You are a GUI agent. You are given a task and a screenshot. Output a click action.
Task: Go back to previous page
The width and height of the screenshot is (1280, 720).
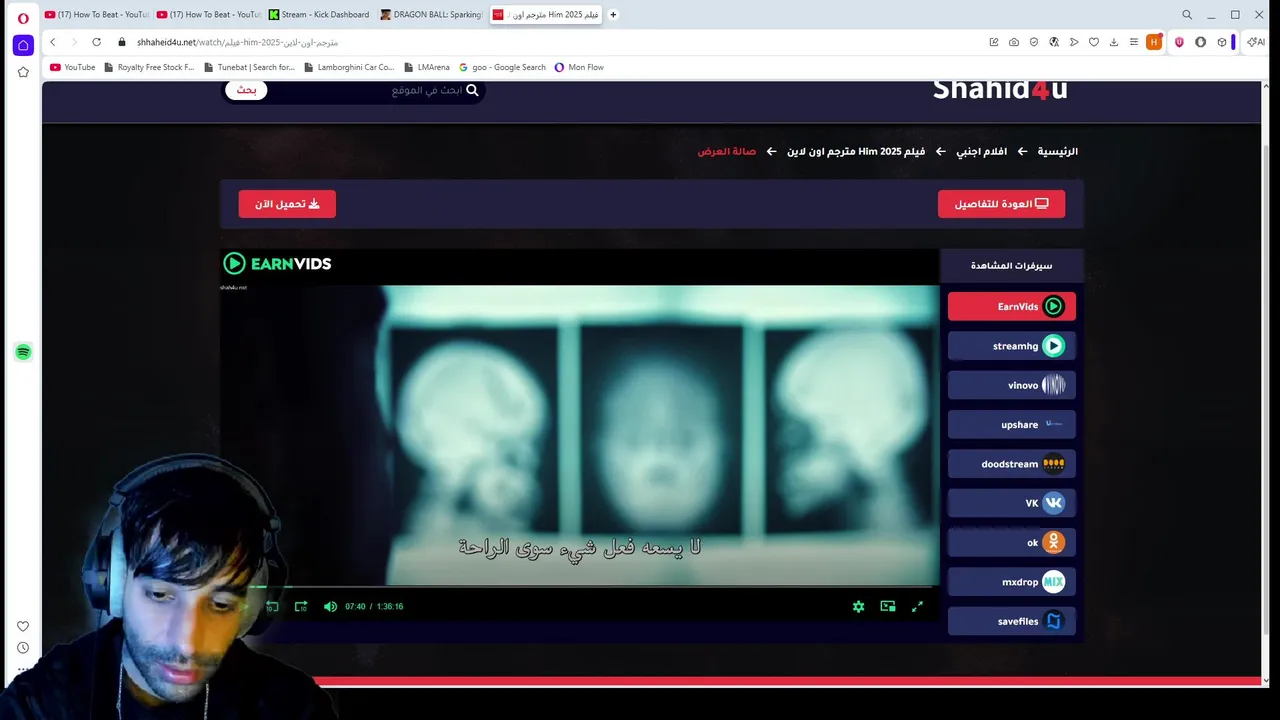click(53, 42)
